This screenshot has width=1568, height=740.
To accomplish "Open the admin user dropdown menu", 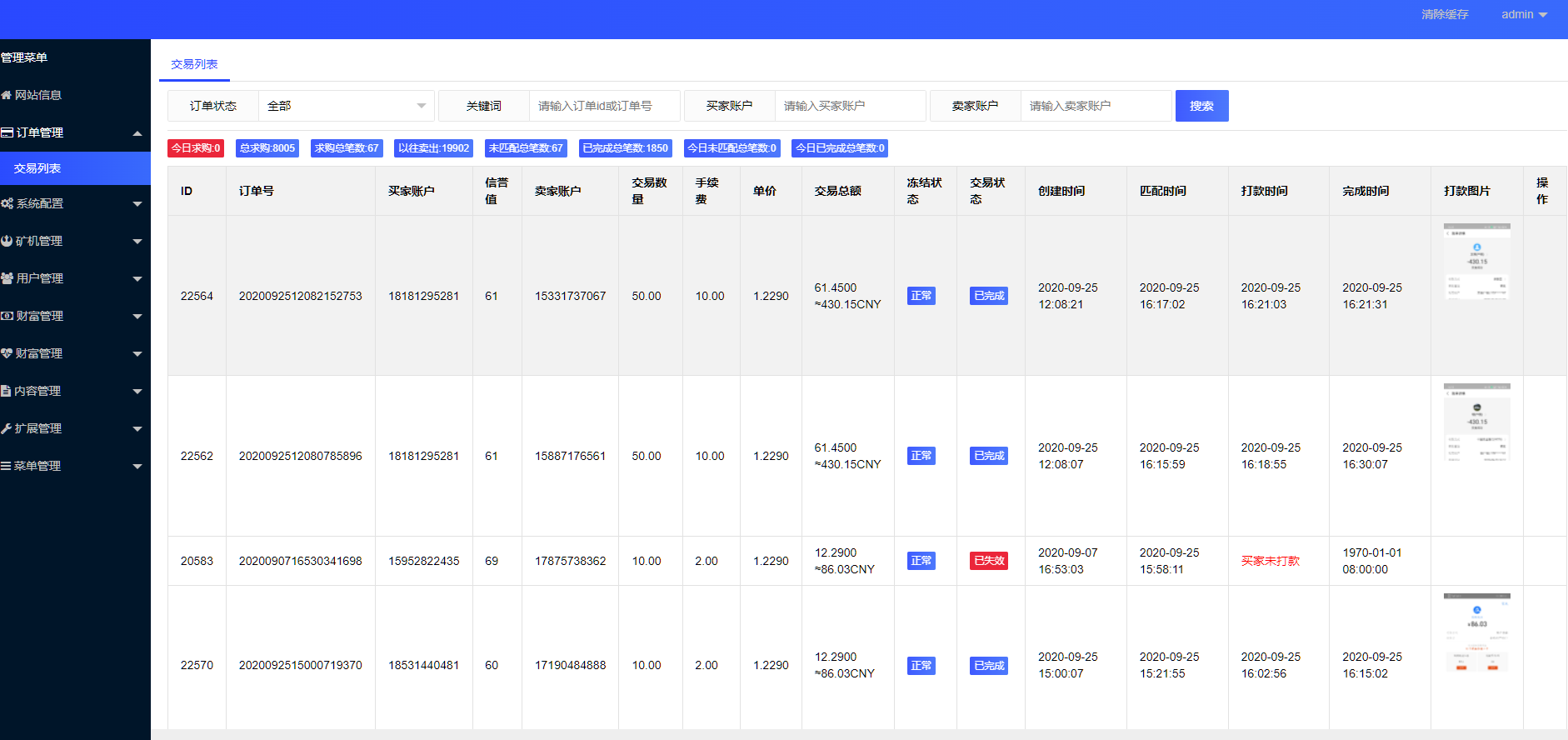I will (1524, 14).
